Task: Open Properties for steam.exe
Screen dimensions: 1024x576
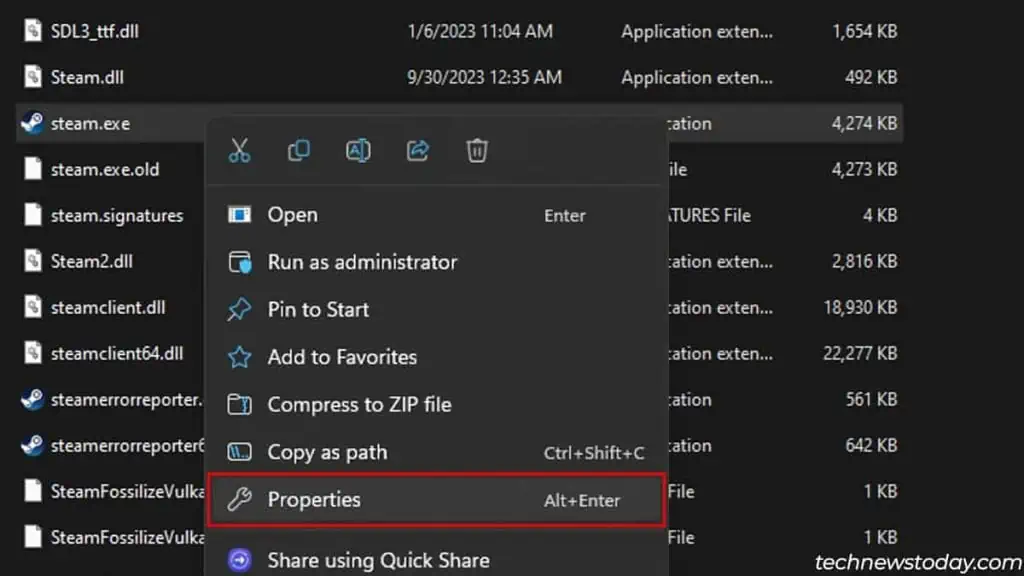Action: coord(315,499)
